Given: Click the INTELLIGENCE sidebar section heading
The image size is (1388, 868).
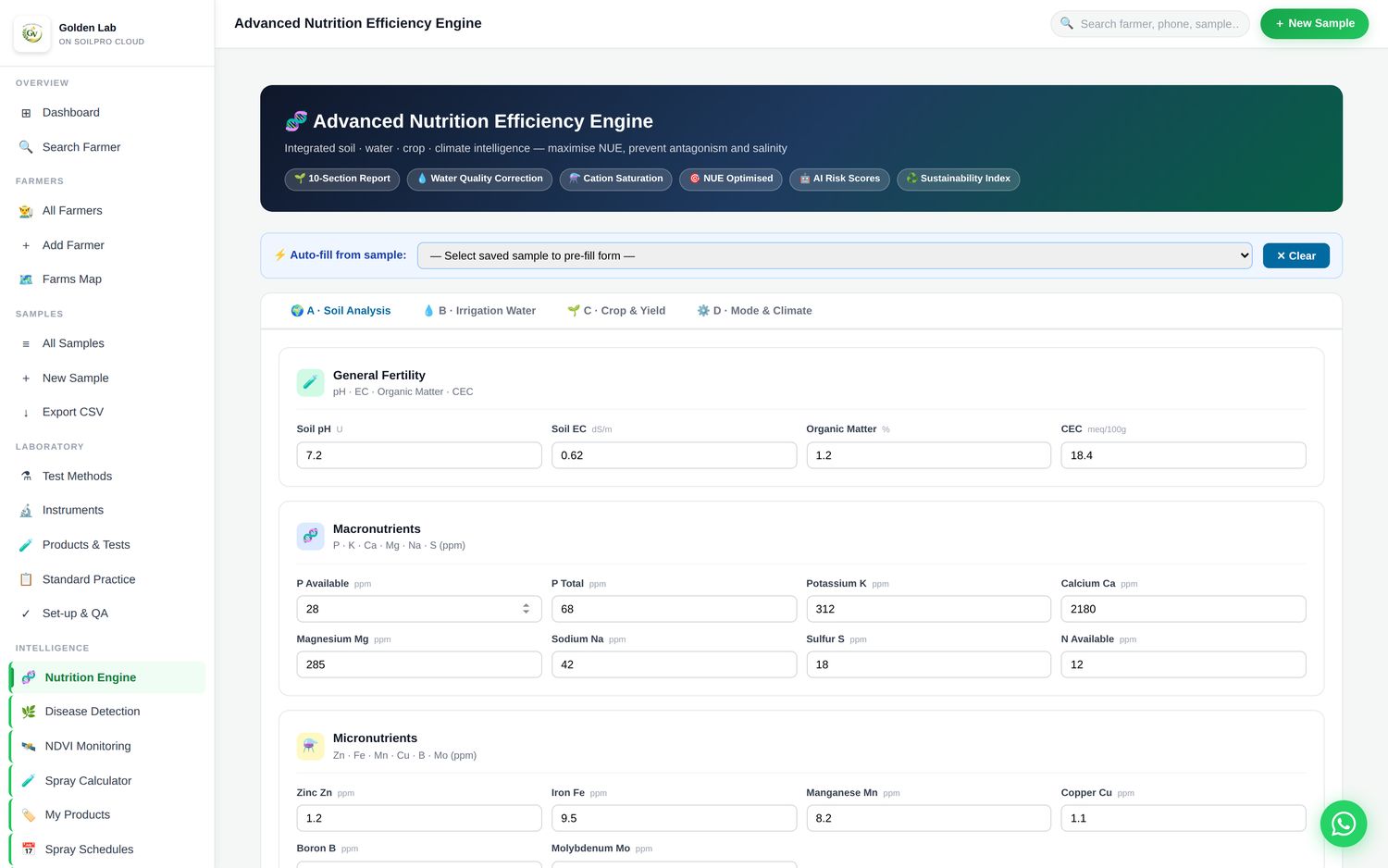Looking at the screenshot, I should (53, 649).
